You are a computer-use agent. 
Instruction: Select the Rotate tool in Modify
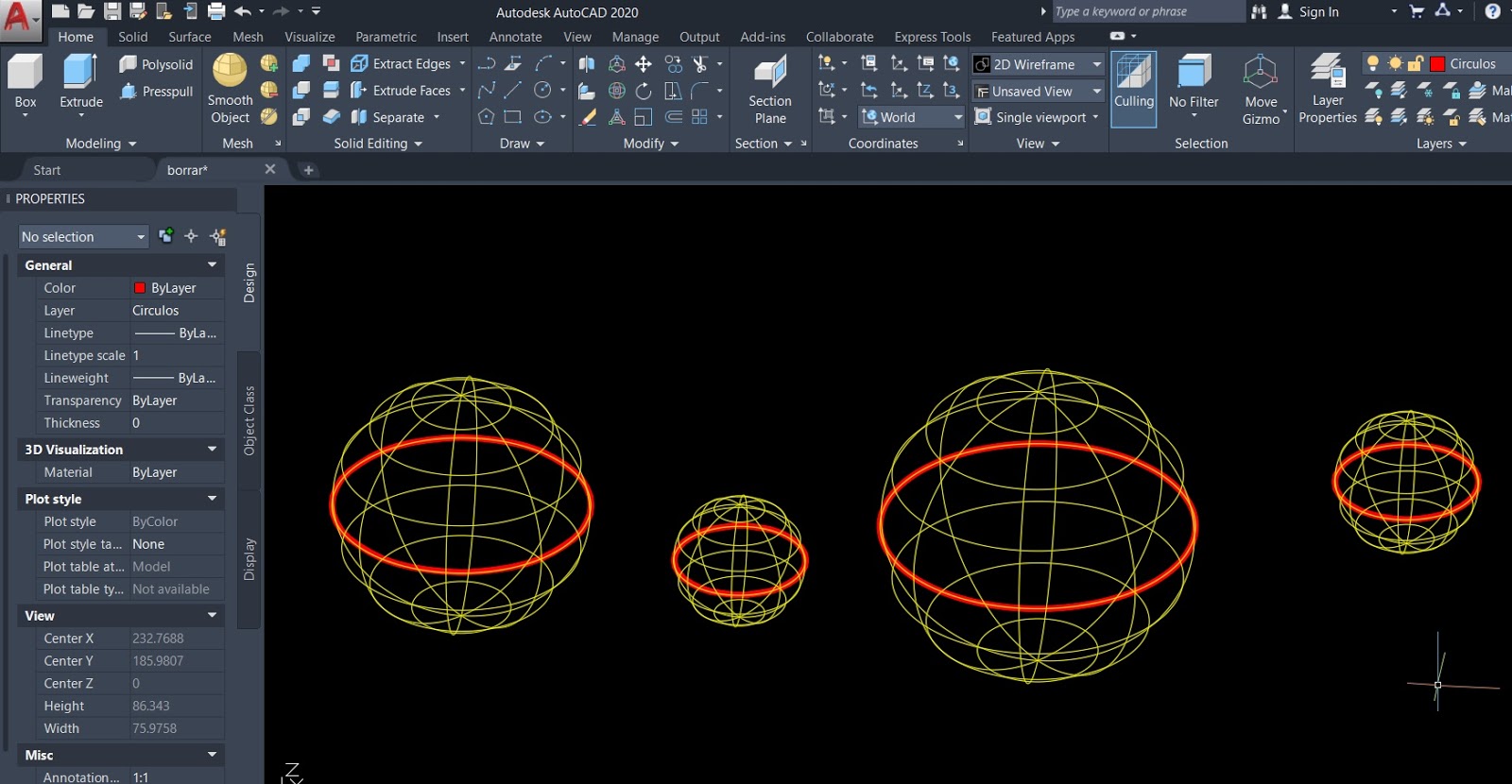[644, 91]
